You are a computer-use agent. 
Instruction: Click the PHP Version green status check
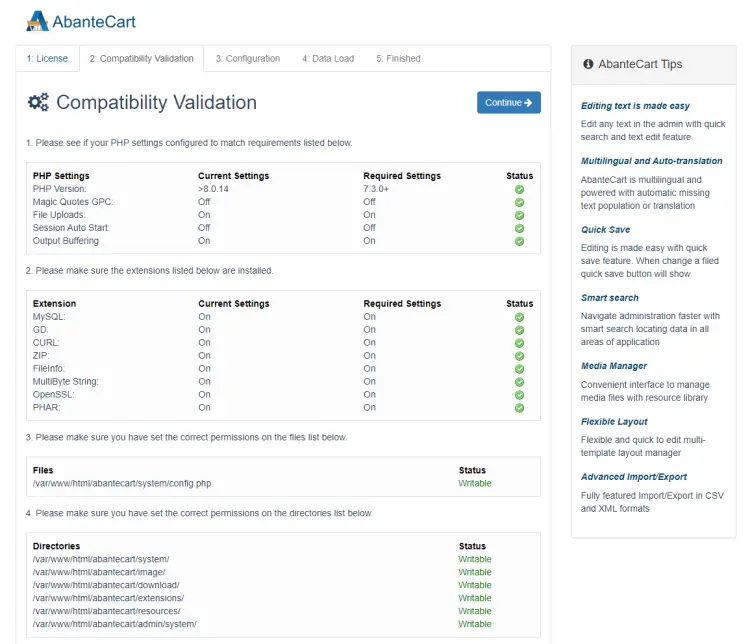(519, 189)
